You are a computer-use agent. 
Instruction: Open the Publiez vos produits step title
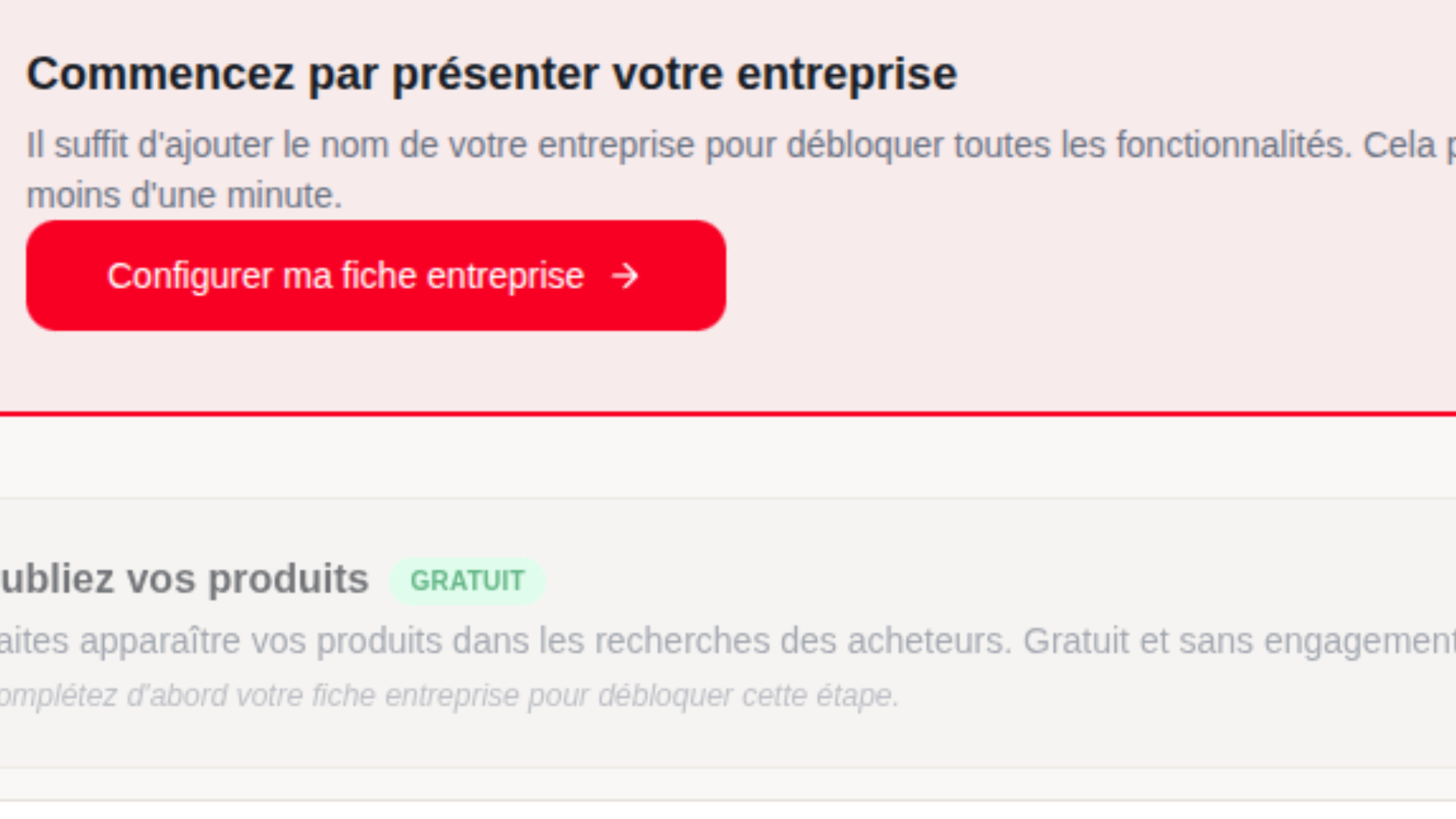pos(184,579)
